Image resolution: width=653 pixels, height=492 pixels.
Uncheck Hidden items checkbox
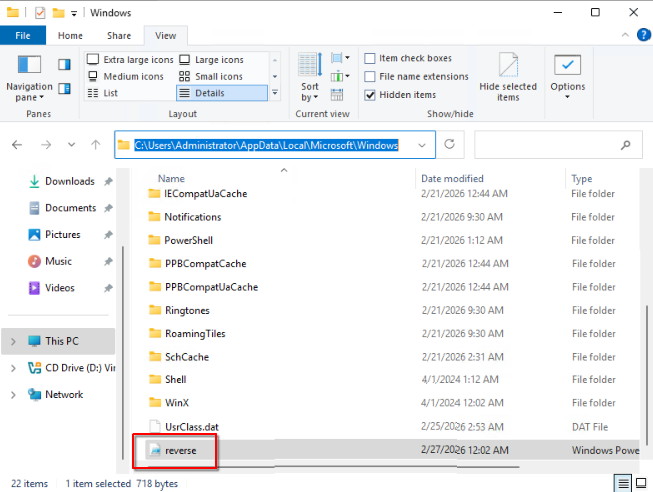(x=370, y=95)
